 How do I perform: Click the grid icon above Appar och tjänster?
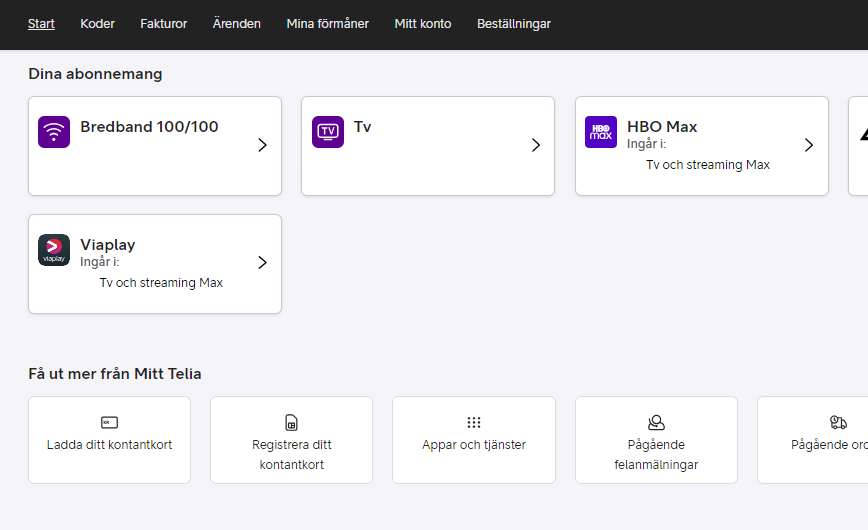[474, 423]
